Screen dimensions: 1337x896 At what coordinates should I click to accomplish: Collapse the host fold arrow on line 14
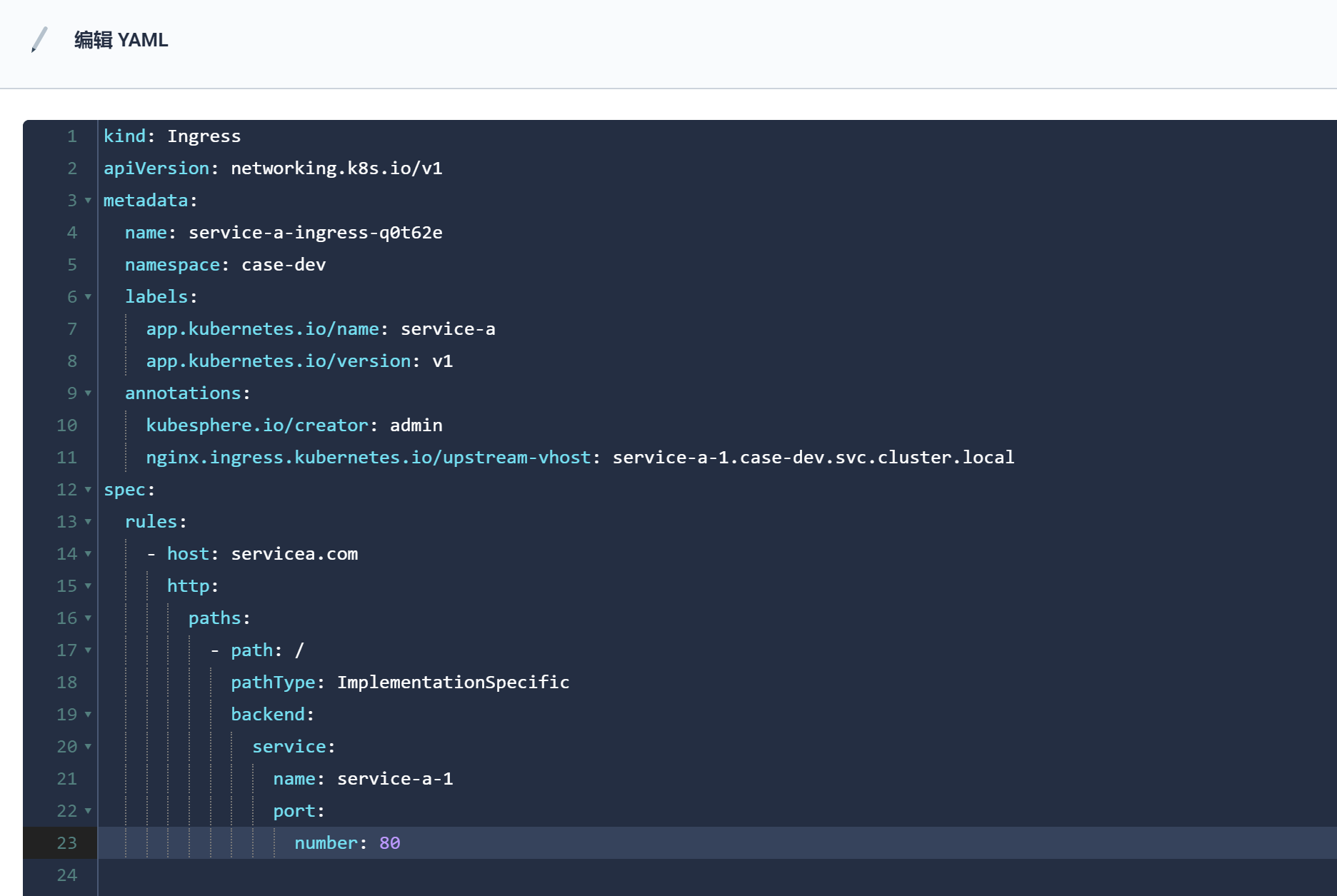click(x=88, y=554)
